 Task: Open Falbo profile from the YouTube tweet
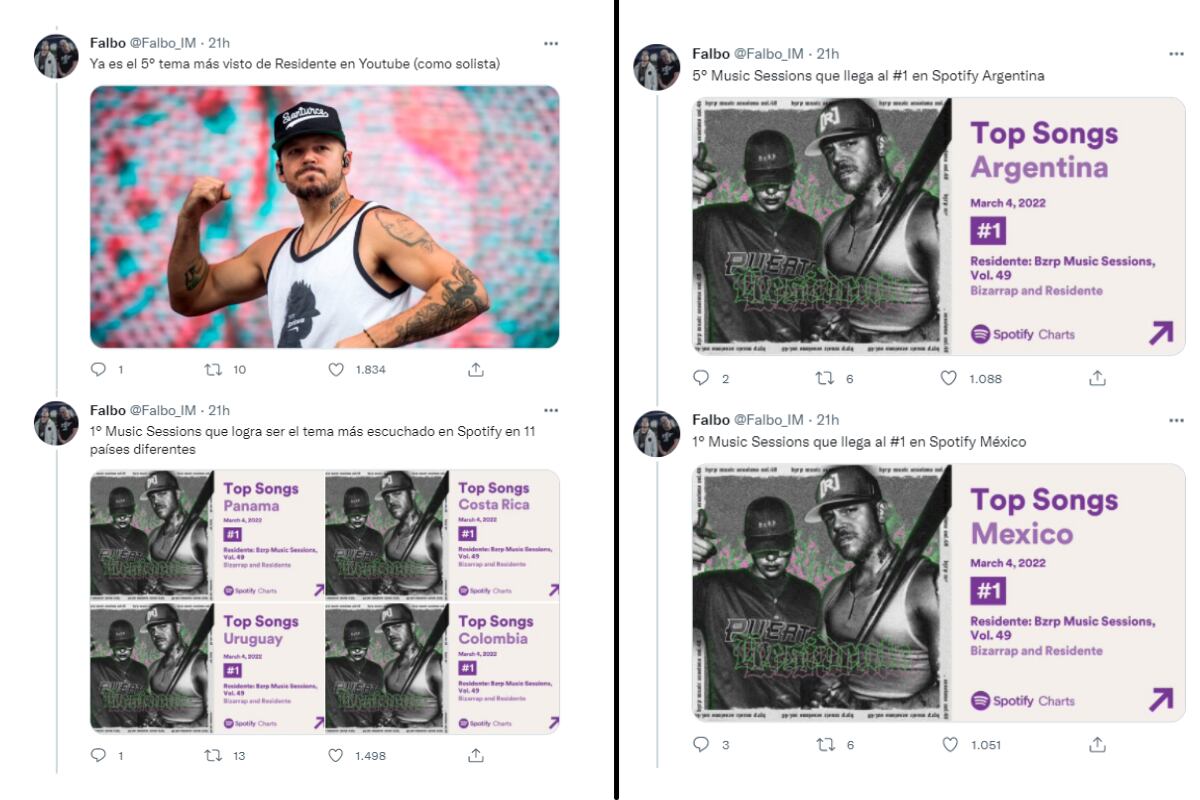click(x=108, y=43)
